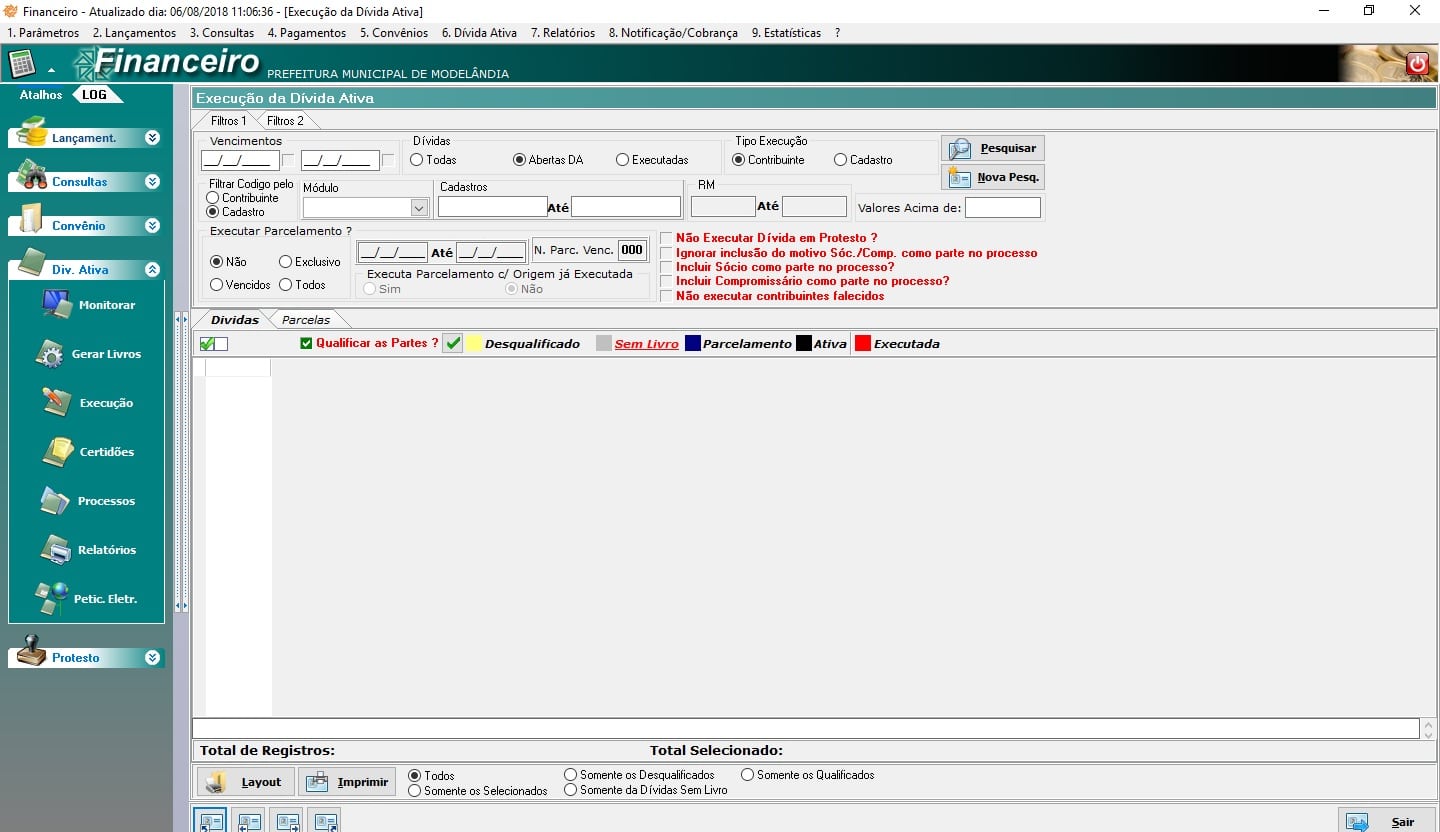Open the Execução sidebar icon
The image size is (1440, 832).
[x=57, y=402]
